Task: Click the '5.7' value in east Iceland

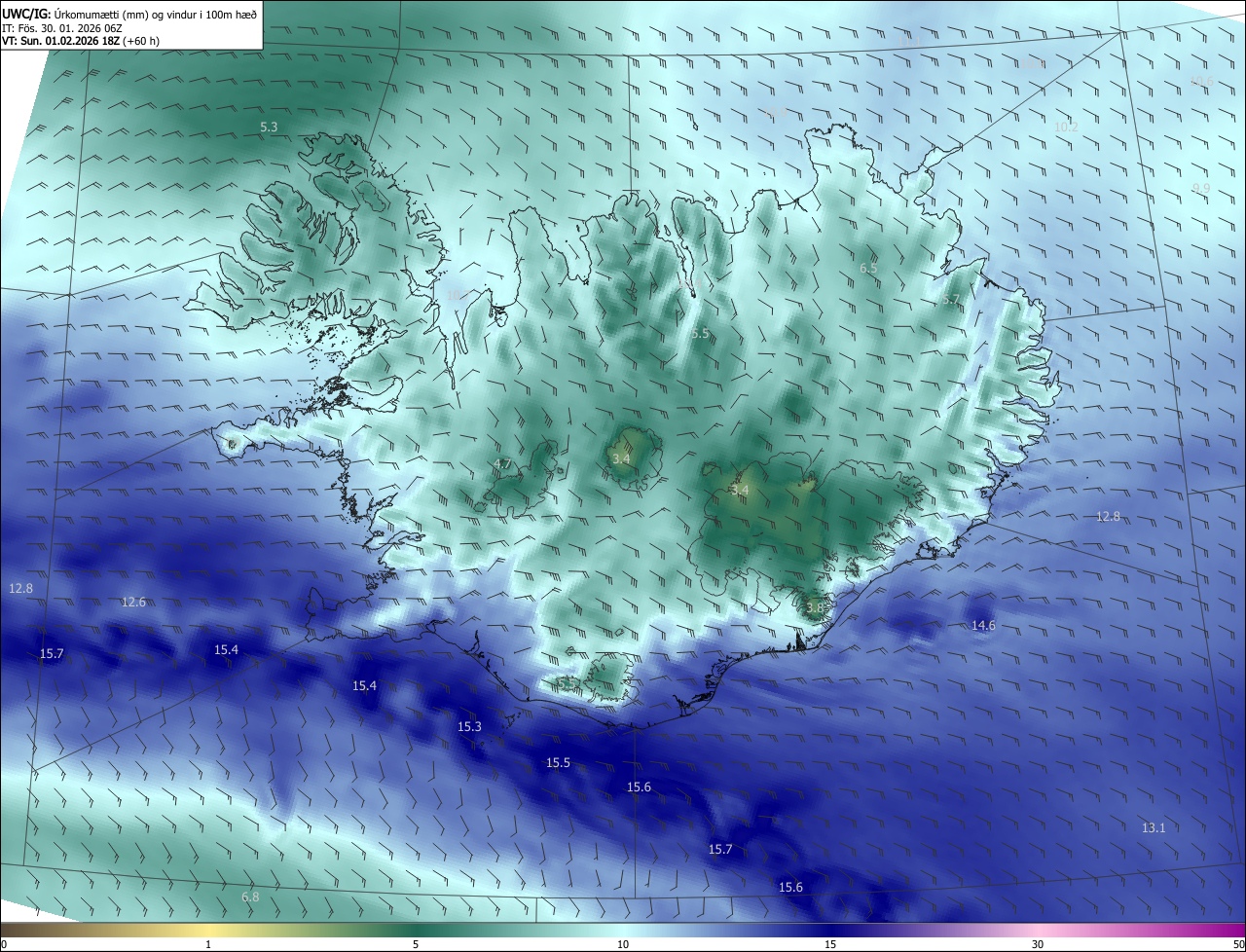Action: click(951, 299)
